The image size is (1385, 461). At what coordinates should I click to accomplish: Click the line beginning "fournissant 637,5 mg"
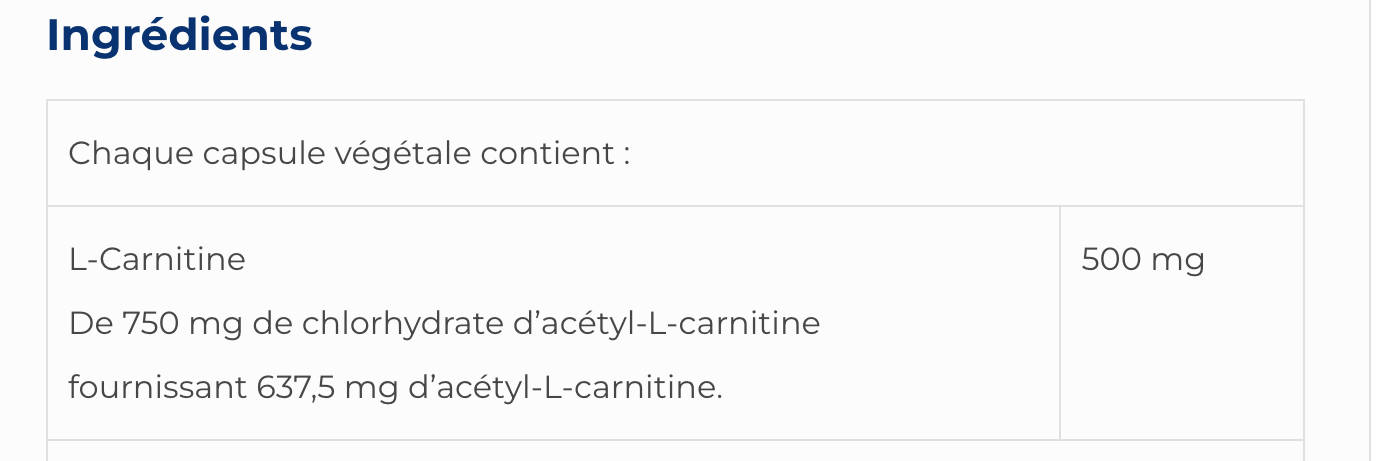tap(395, 387)
